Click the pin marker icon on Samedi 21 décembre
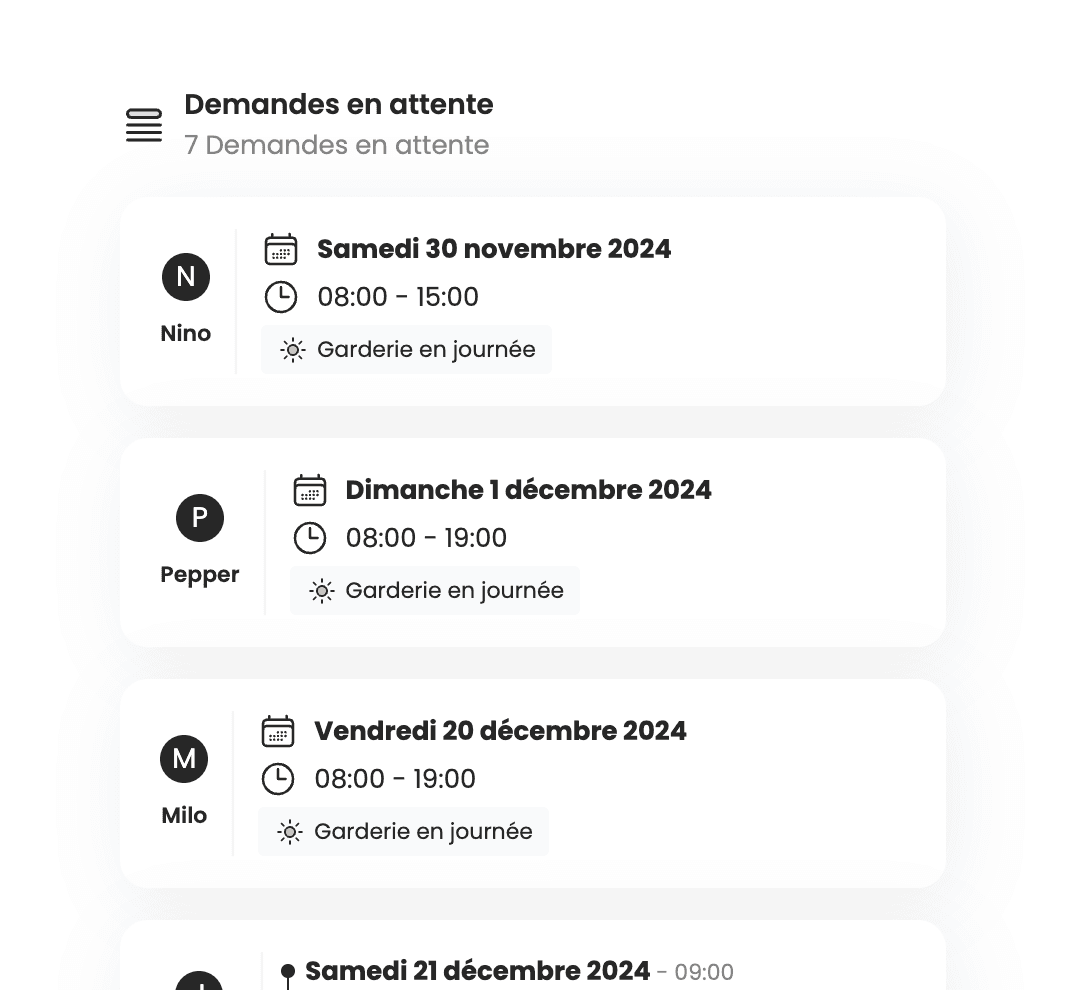The image size is (1072, 990). pos(287,970)
